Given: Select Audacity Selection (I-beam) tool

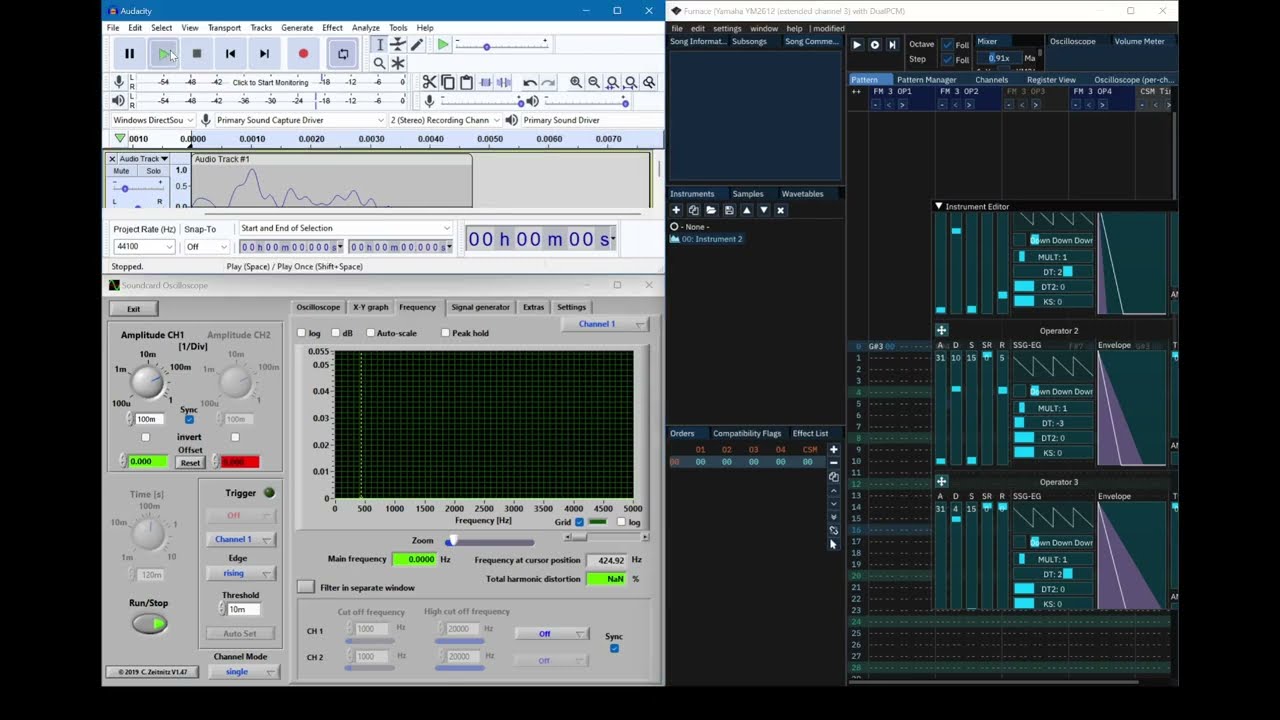Looking at the screenshot, I should coord(379,45).
